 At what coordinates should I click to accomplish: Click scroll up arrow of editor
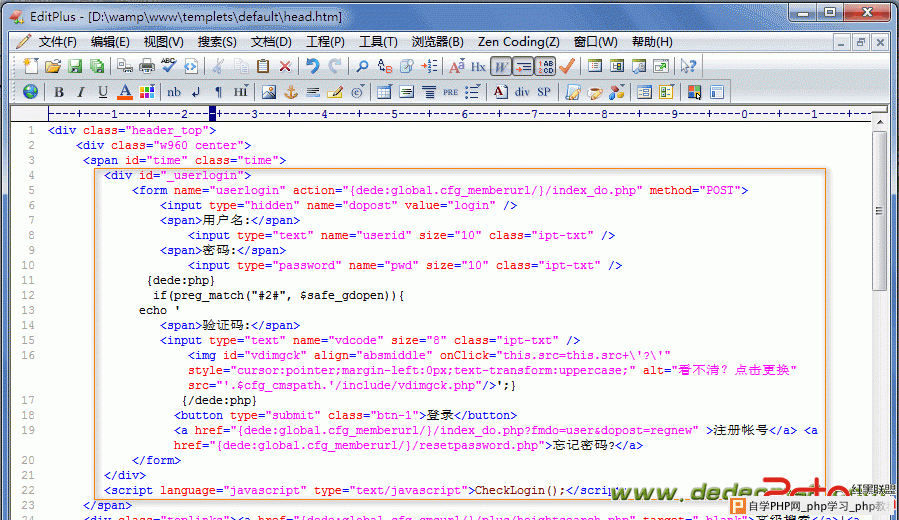click(879, 122)
